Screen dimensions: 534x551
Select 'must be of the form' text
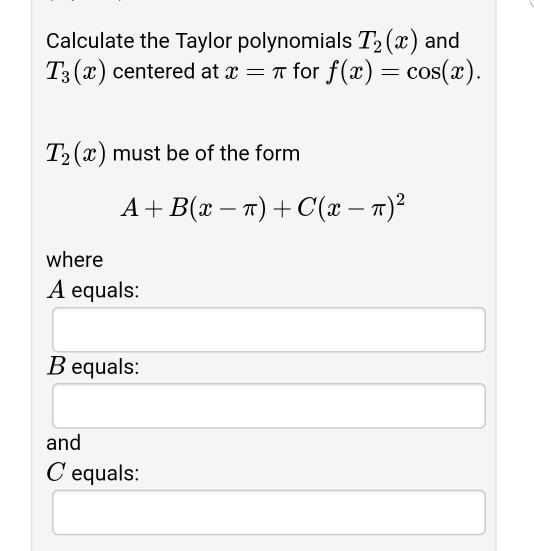point(206,154)
